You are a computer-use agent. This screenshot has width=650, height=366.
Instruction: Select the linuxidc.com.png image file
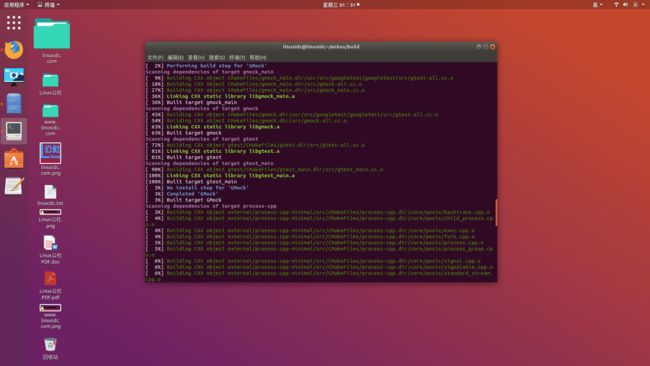[x=51, y=153]
